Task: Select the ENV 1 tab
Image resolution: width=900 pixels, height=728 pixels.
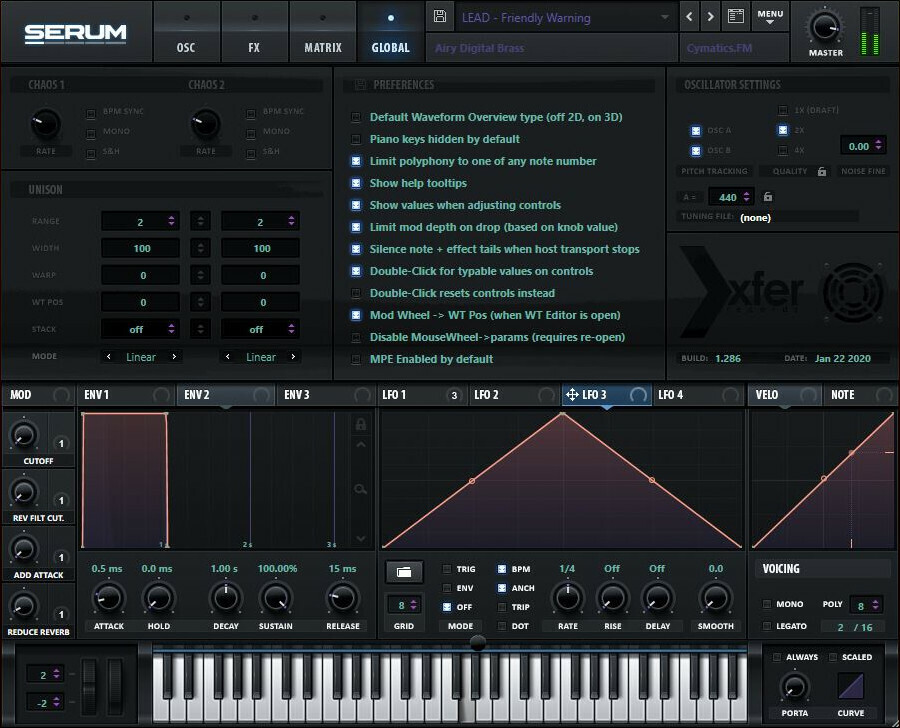Action: (126, 394)
